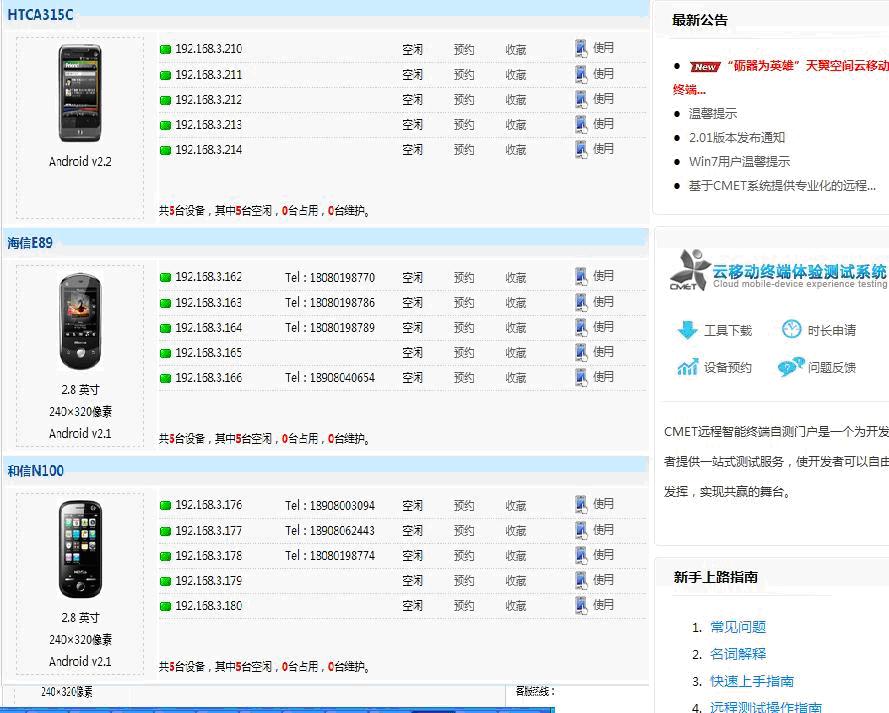Click the 最新公告 heading
The width and height of the screenshot is (889, 713).
coord(700,20)
